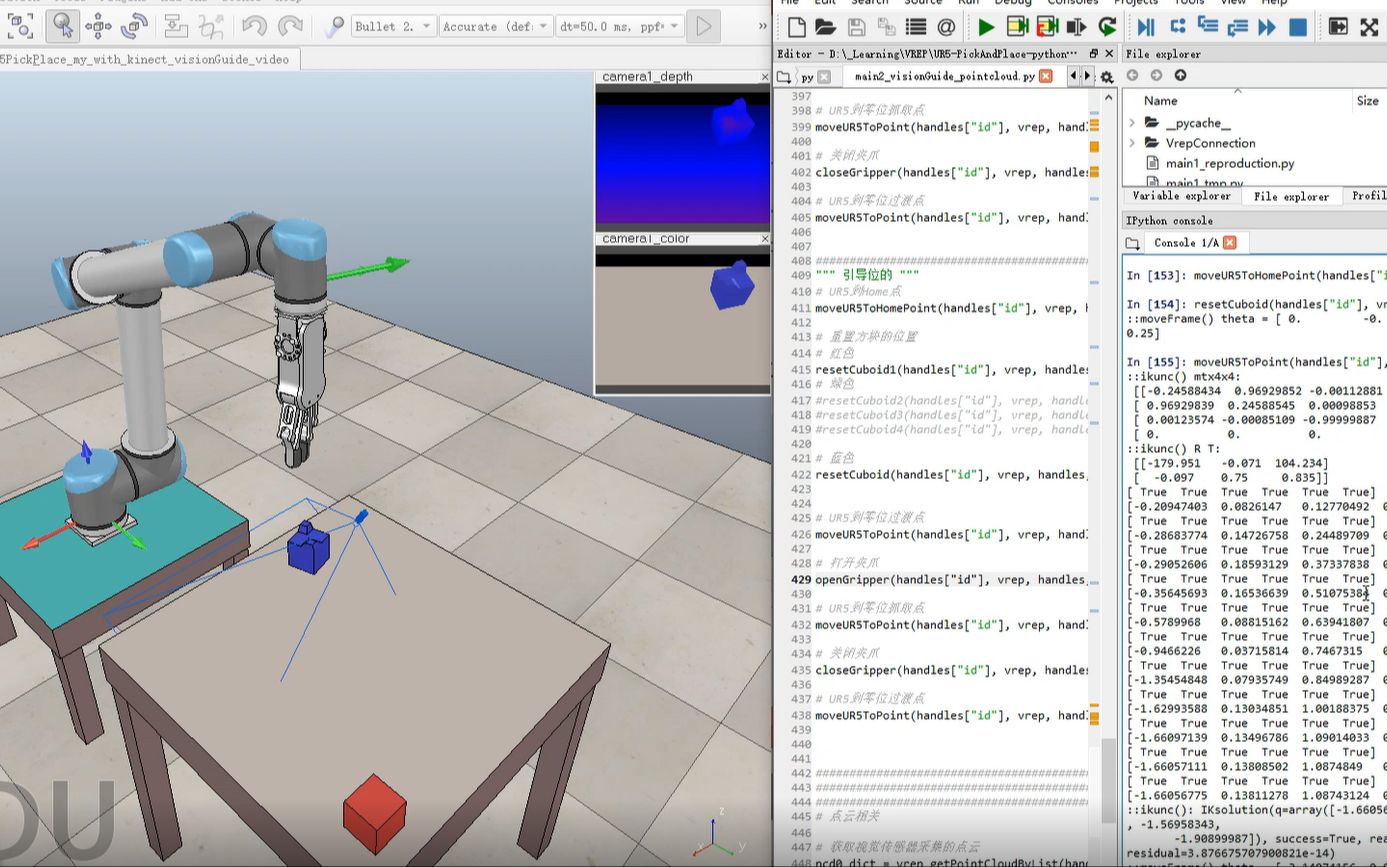Run the file with green play icon

(986, 27)
